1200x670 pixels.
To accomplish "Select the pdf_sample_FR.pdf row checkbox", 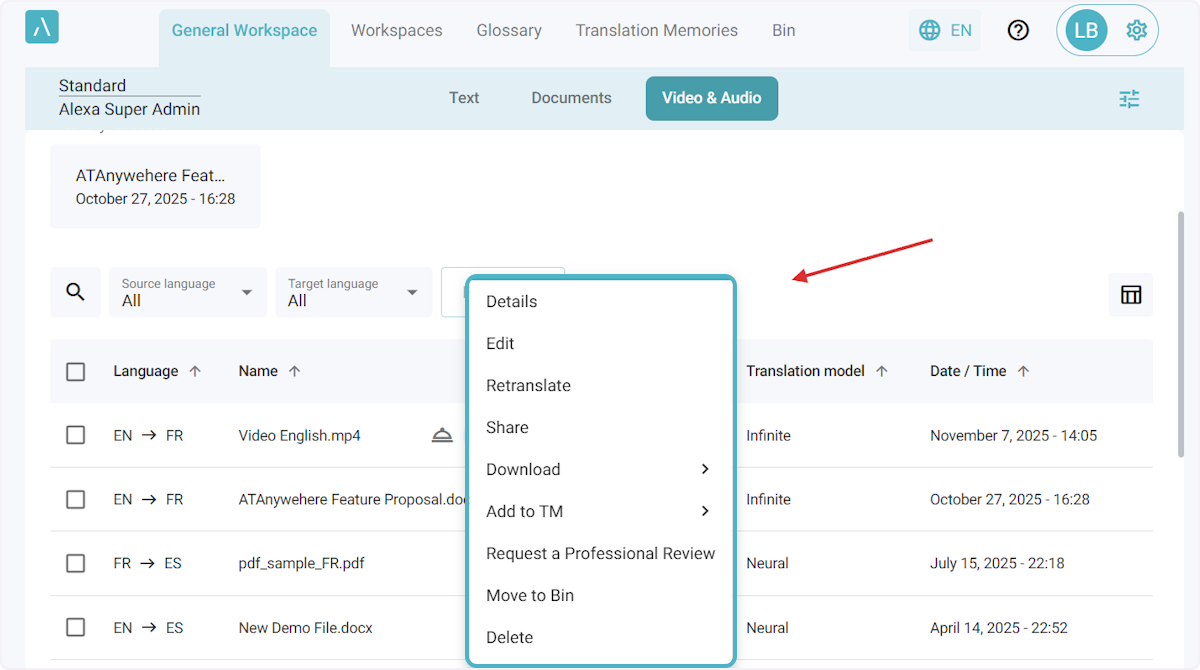I will coord(76,563).
